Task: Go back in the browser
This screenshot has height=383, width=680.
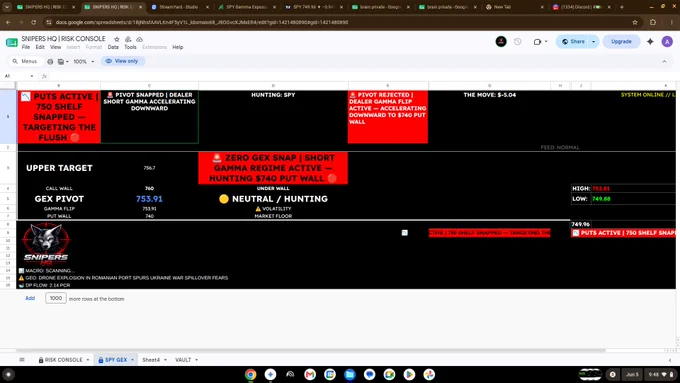Action: (x=8, y=22)
